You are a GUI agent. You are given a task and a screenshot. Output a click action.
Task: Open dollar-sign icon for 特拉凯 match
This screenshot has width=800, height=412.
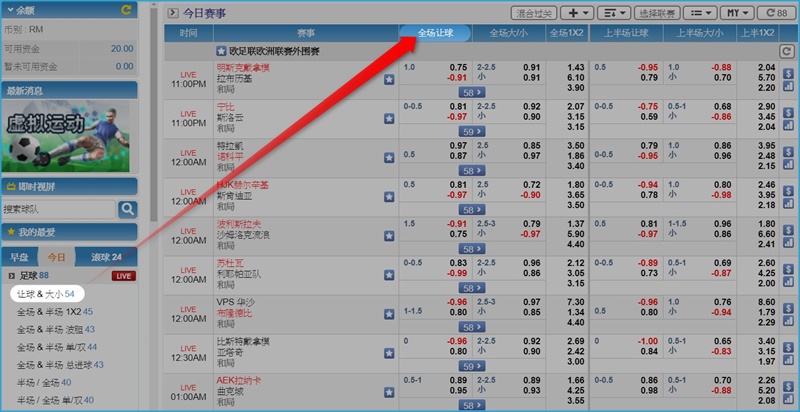tap(788, 152)
